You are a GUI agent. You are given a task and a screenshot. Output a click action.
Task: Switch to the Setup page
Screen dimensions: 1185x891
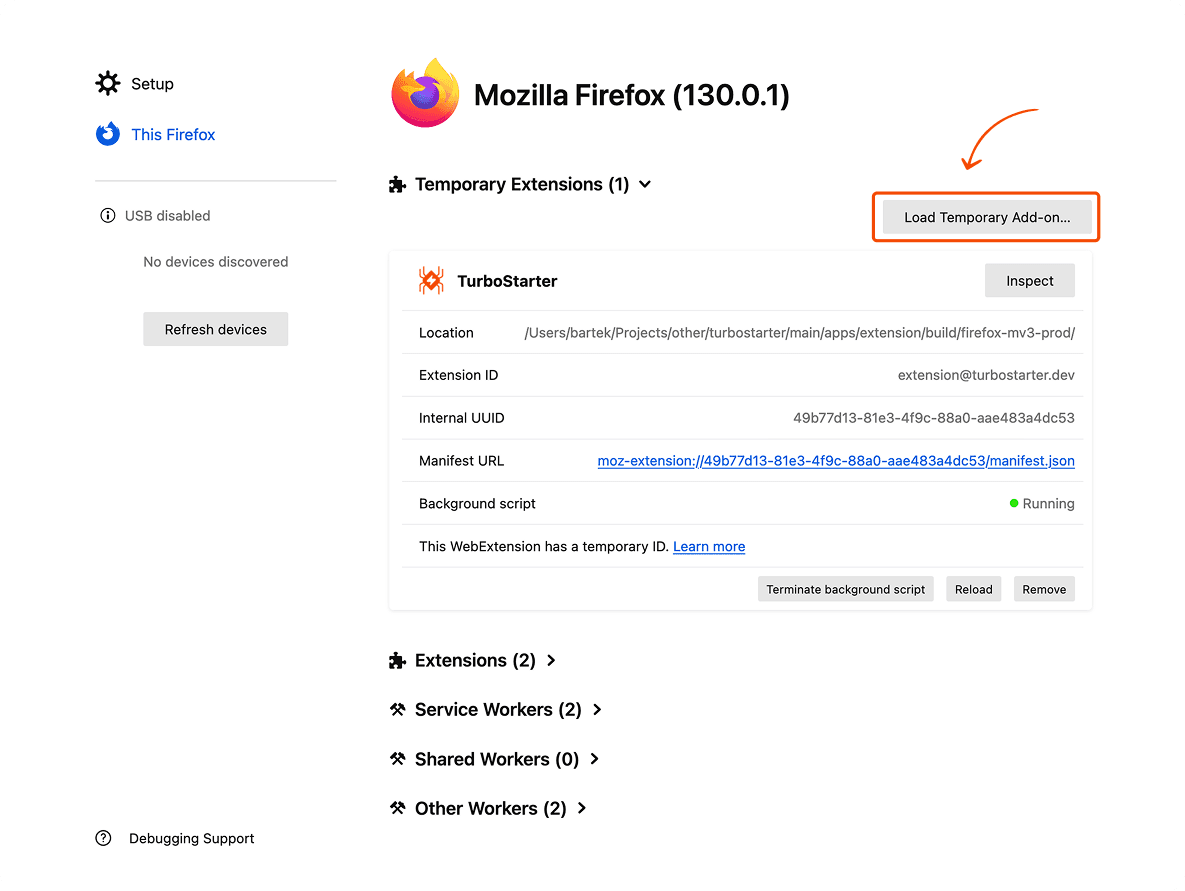coord(151,84)
